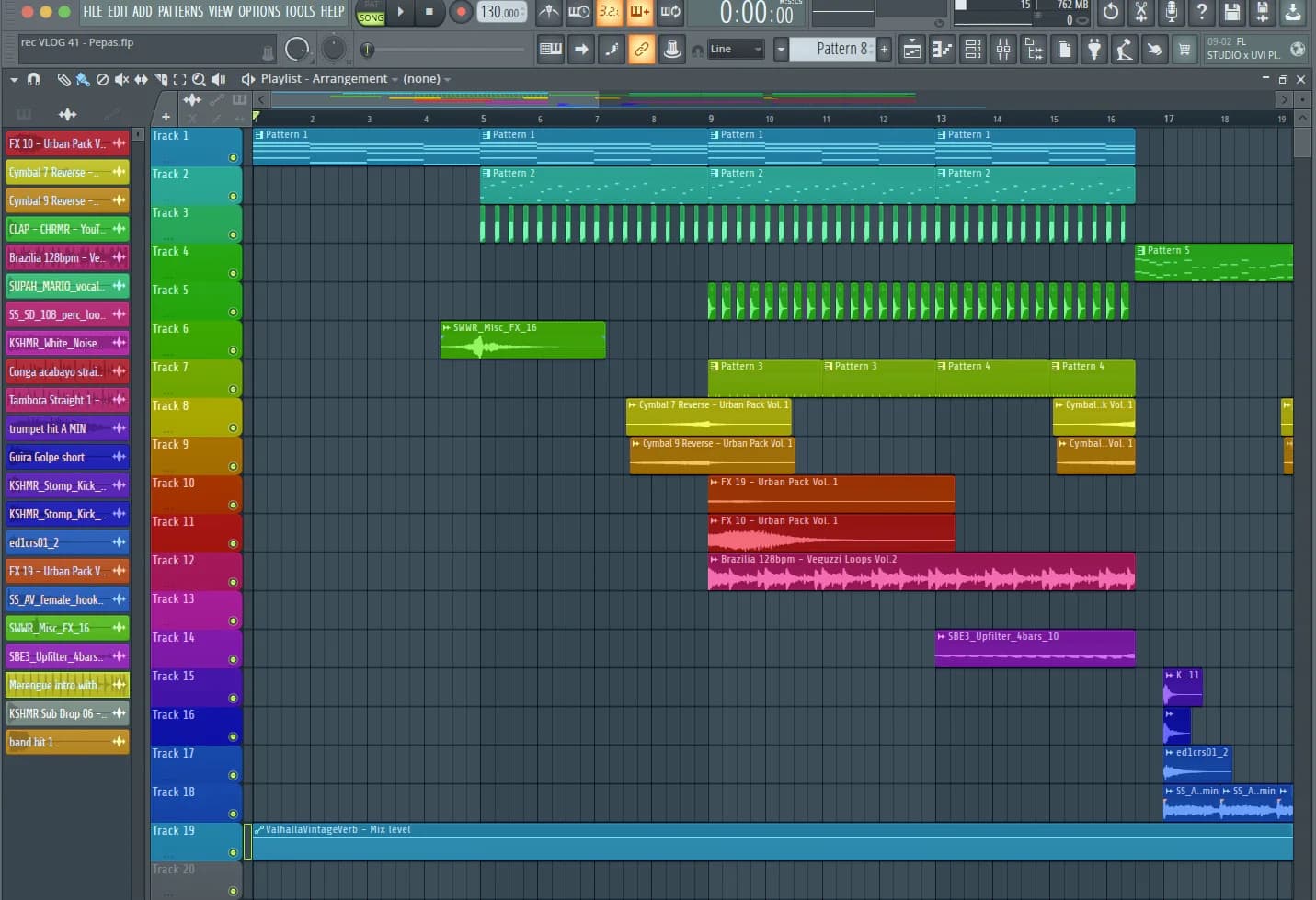
Task: Open the PATTERNS menu
Action: point(180,12)
